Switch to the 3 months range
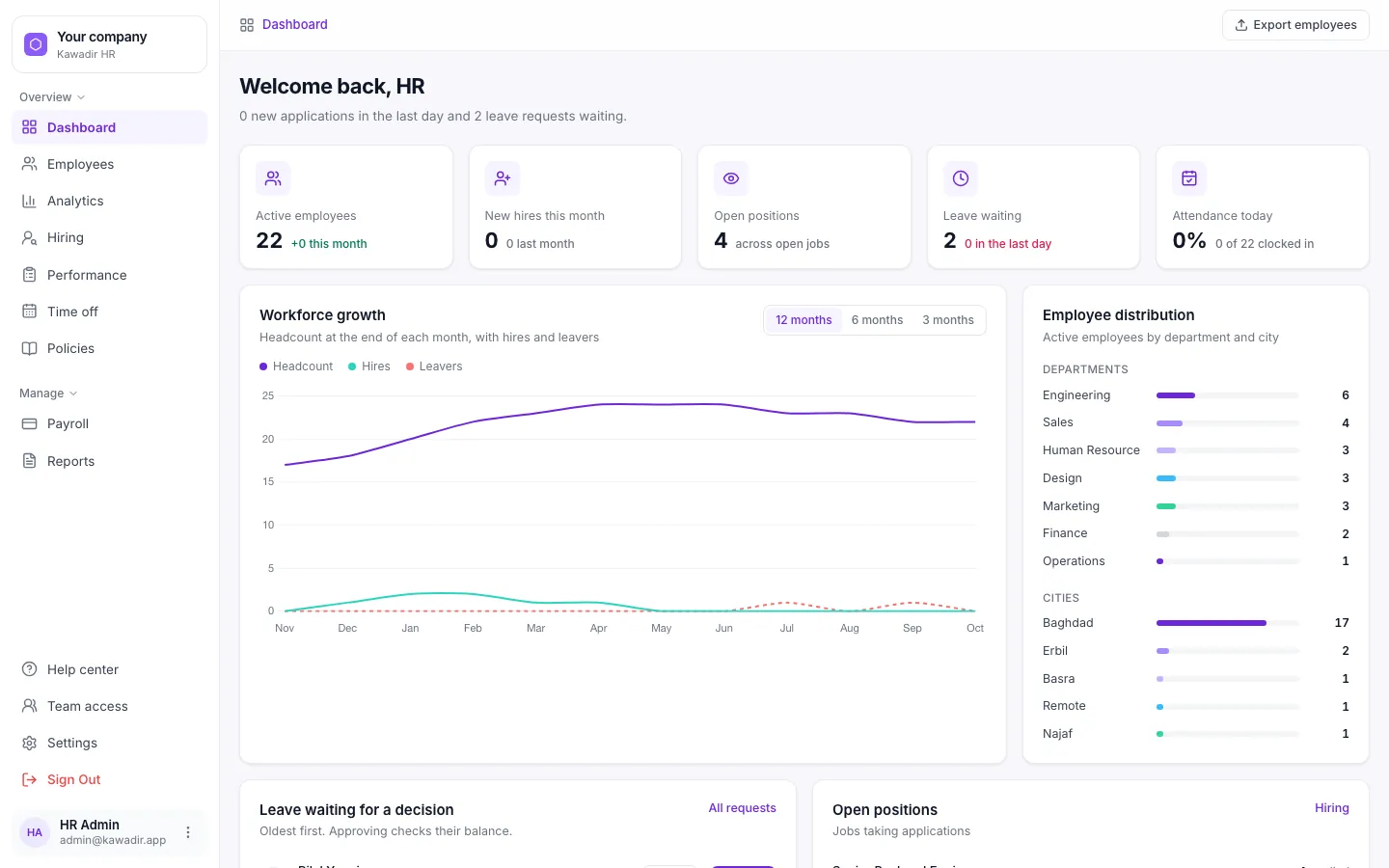1389x868 pixels. coord(948,320)
